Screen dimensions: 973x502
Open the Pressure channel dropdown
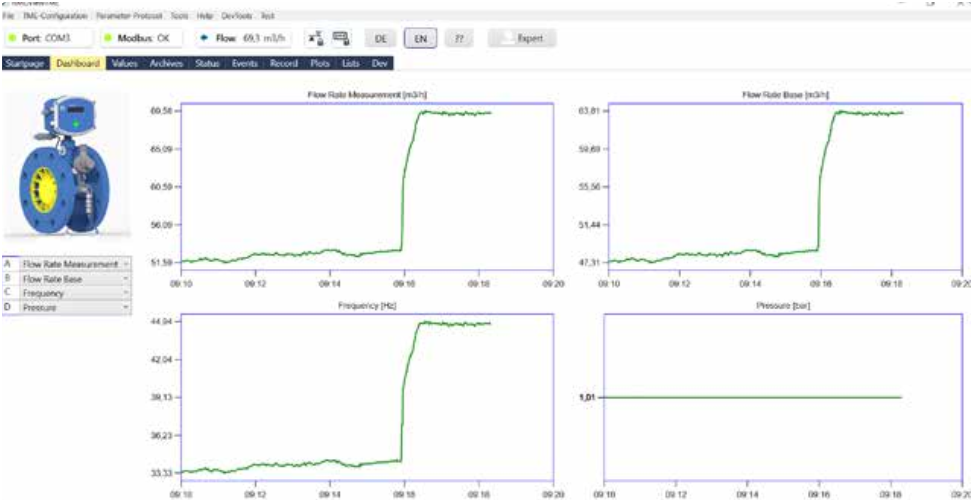tap(126, 308)
